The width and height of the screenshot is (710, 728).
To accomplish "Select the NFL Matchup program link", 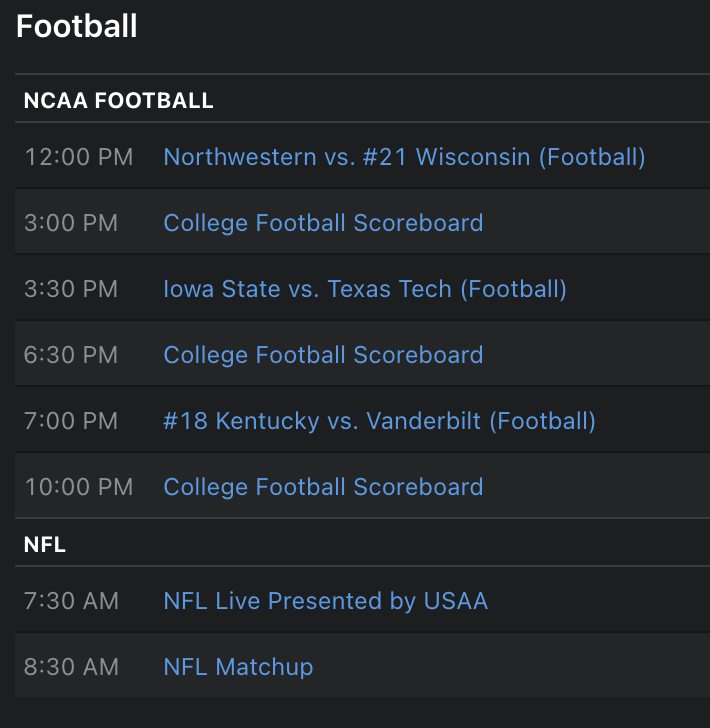I will [238, 667].
